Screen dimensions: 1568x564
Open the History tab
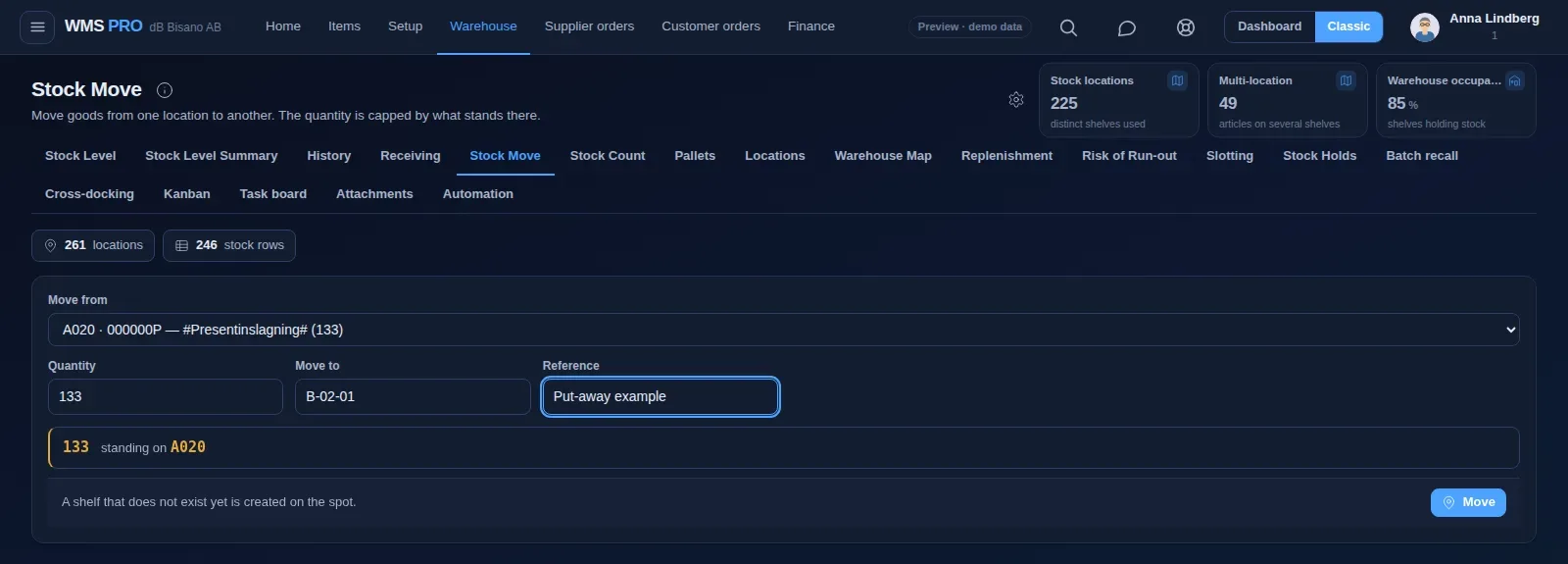[328, 156]
